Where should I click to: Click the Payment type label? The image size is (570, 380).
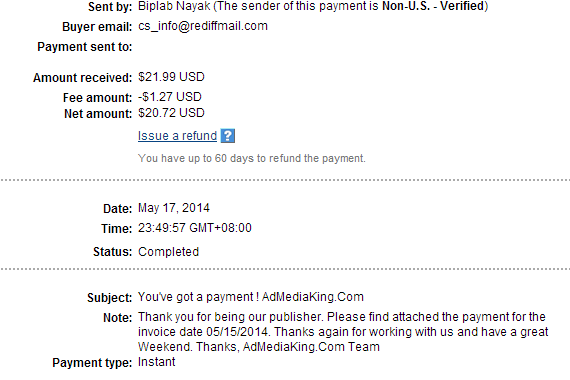(x=92, y=363)
